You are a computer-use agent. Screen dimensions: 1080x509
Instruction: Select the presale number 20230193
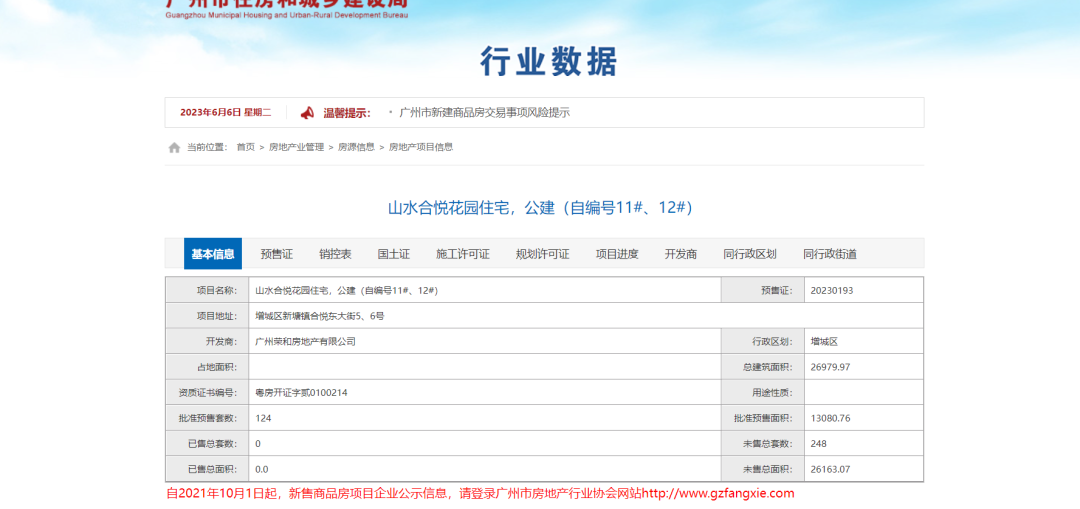[832, 291]
